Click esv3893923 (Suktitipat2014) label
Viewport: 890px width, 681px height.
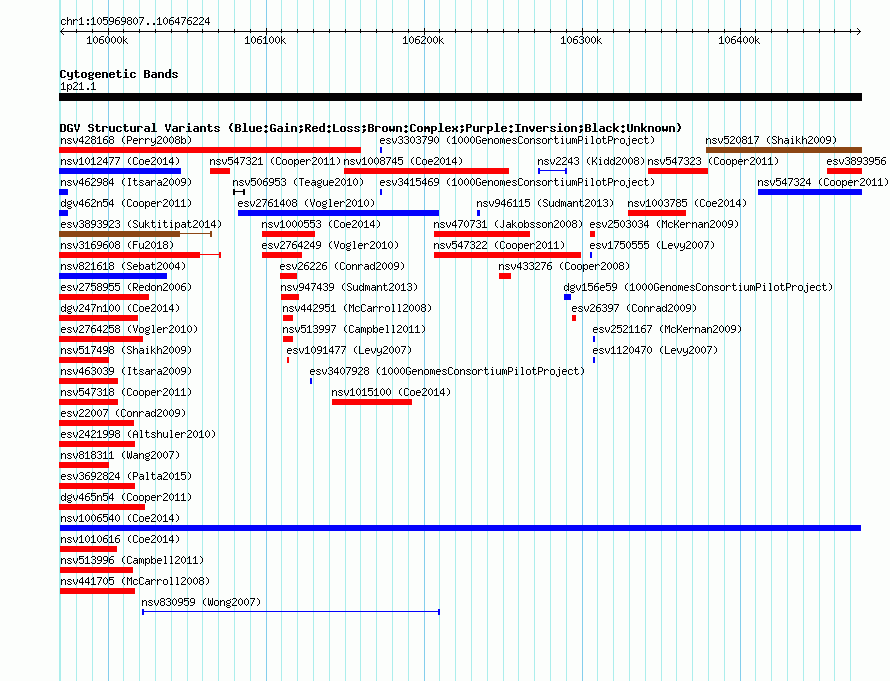tap(141, 224)
